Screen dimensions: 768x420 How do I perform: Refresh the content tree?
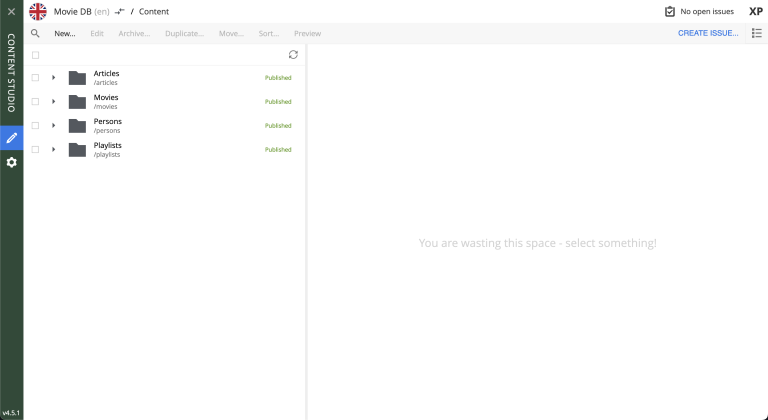pyautogui.click(x=293, y=55)
